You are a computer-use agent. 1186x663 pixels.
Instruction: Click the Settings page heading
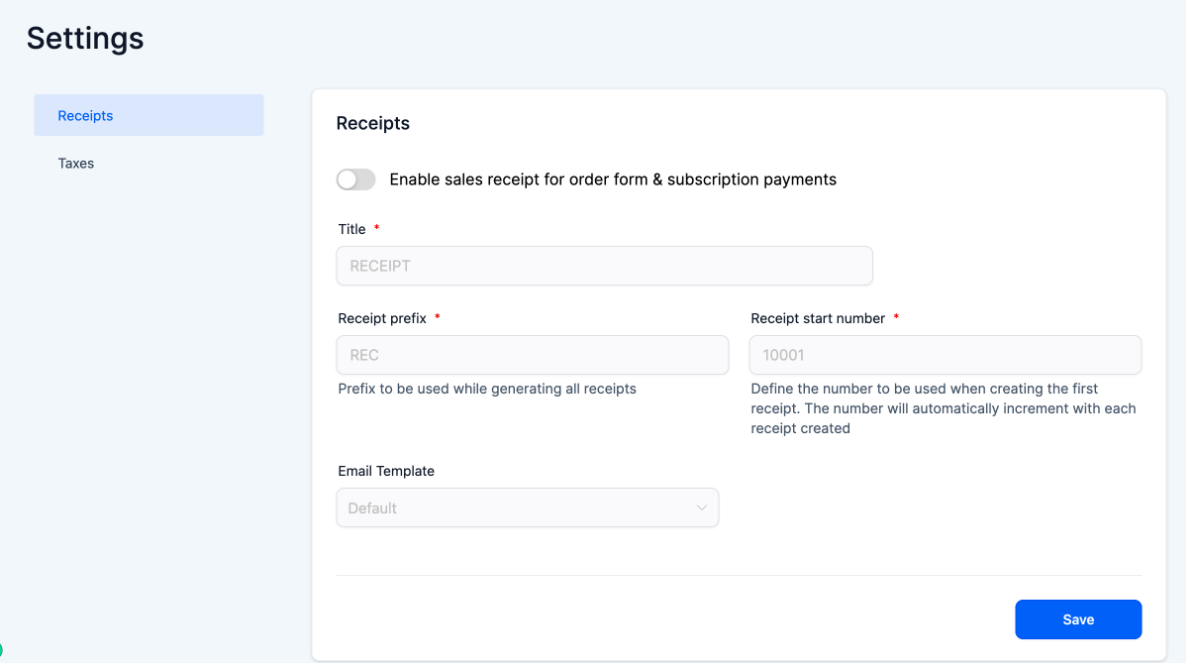(x=84, y=38)
